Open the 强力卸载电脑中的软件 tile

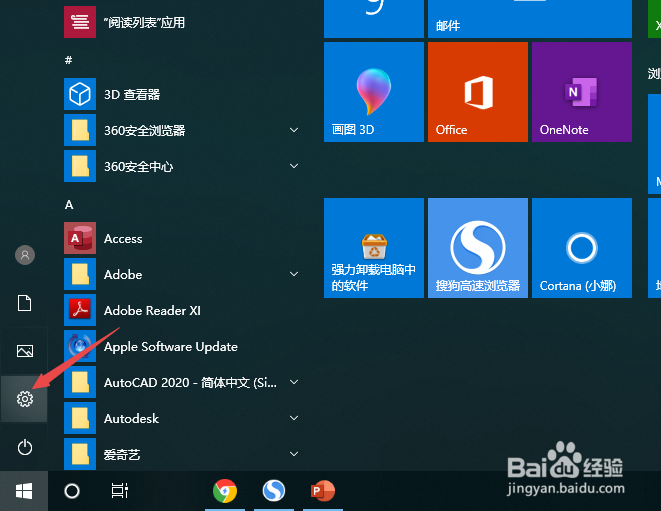click(373, 248)
